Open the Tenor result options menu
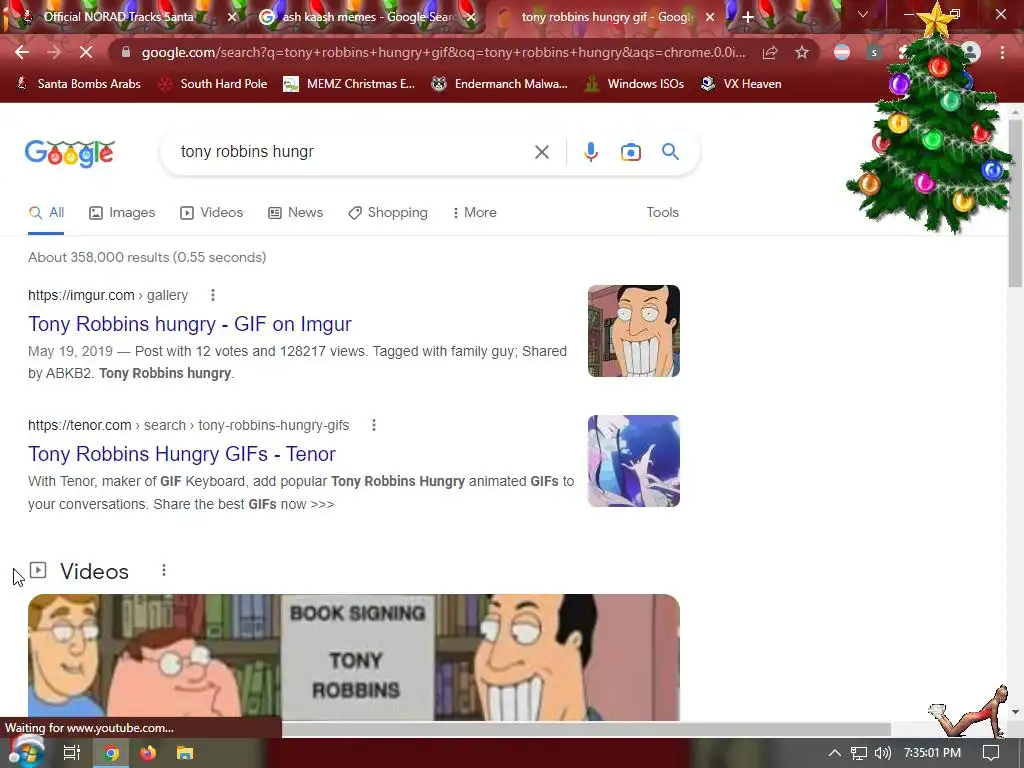Viewport: 1024px width, 768px height. (x=374, y=425)
